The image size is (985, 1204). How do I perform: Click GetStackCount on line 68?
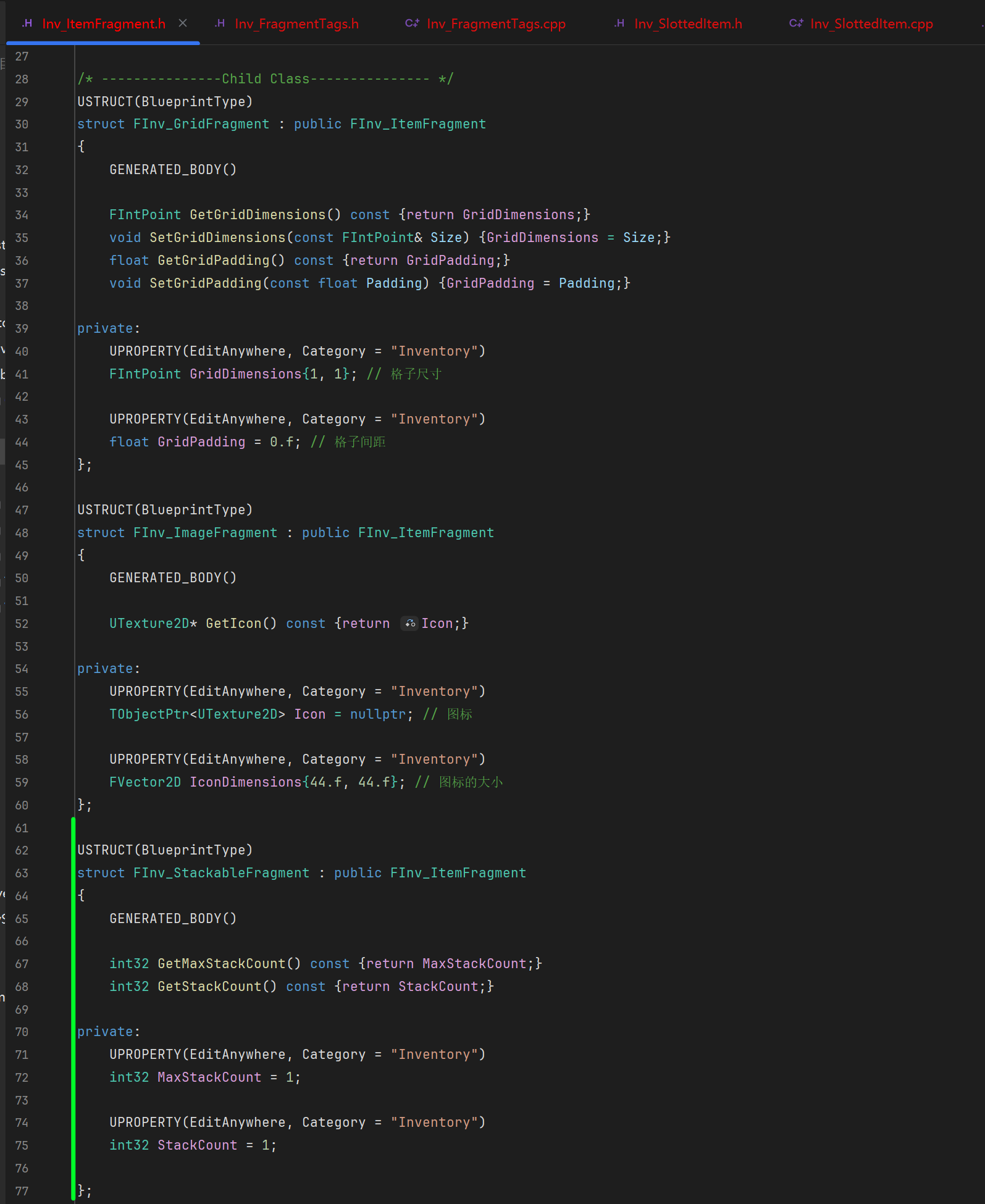pos(209,987)
